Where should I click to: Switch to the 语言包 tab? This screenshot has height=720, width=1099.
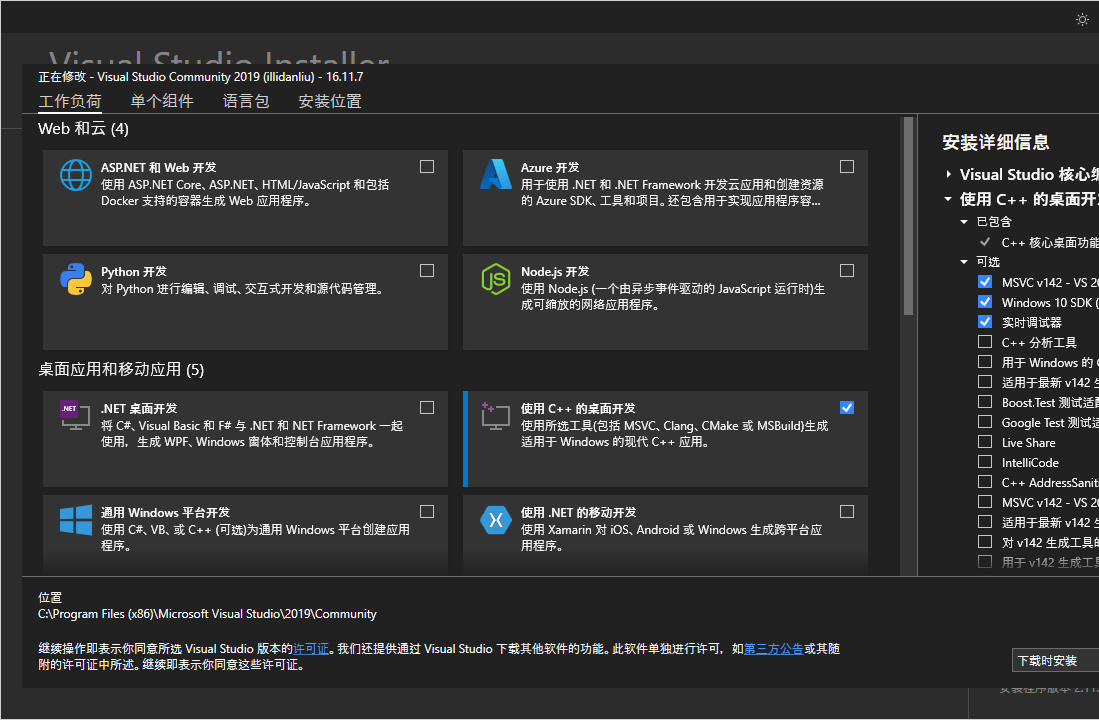[x=246, y=101]
